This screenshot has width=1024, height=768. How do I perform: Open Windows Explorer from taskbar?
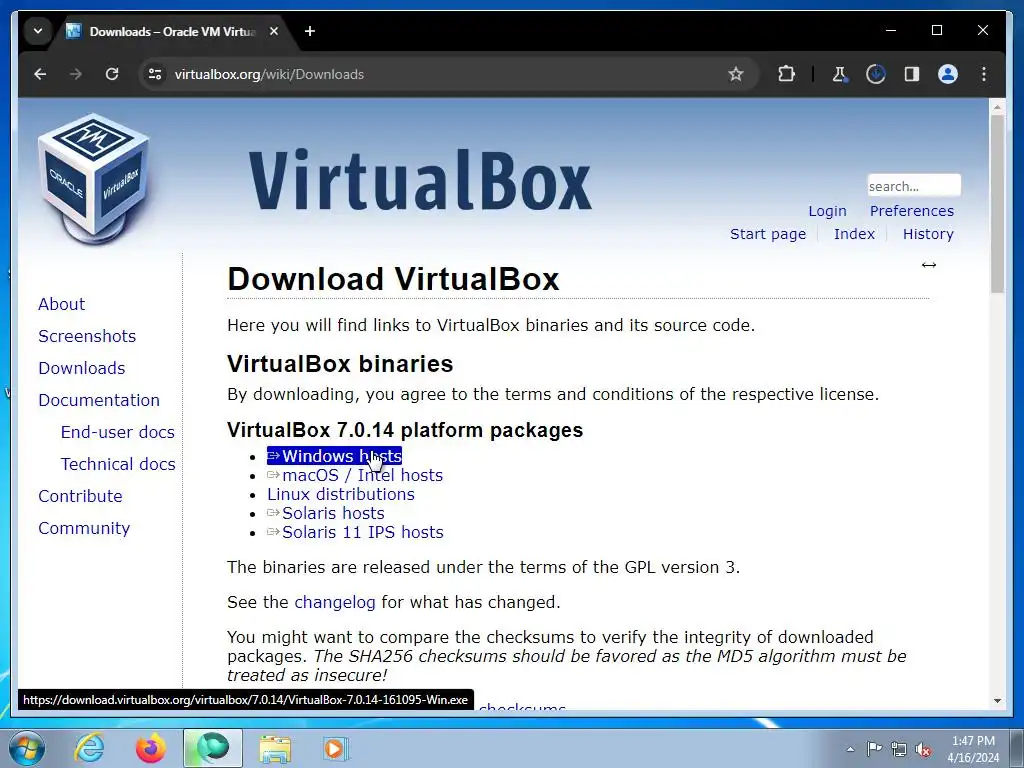[x=275, y=748]
